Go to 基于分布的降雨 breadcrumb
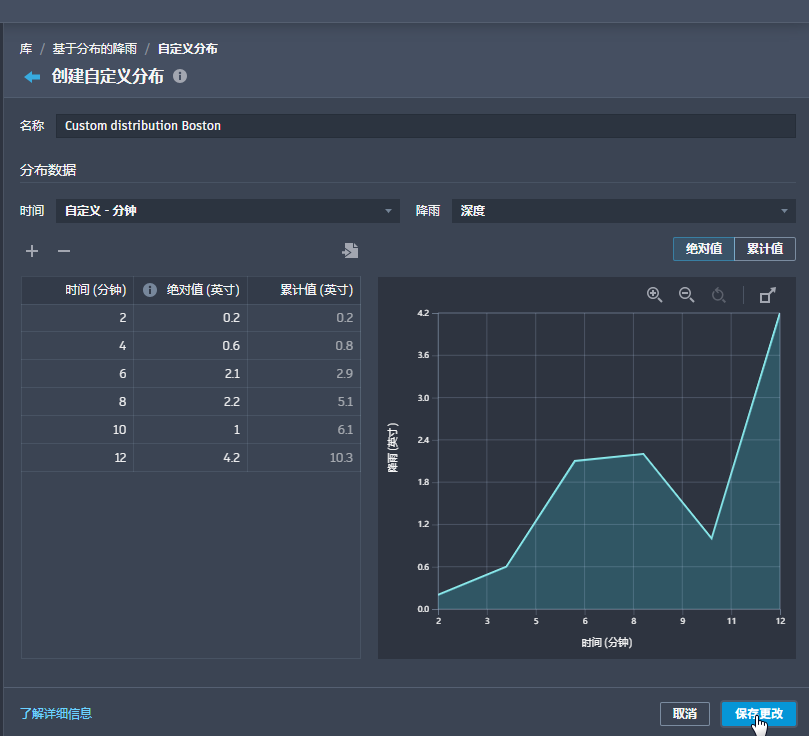This screenshot has height=736, width=810. click(95, 49)
